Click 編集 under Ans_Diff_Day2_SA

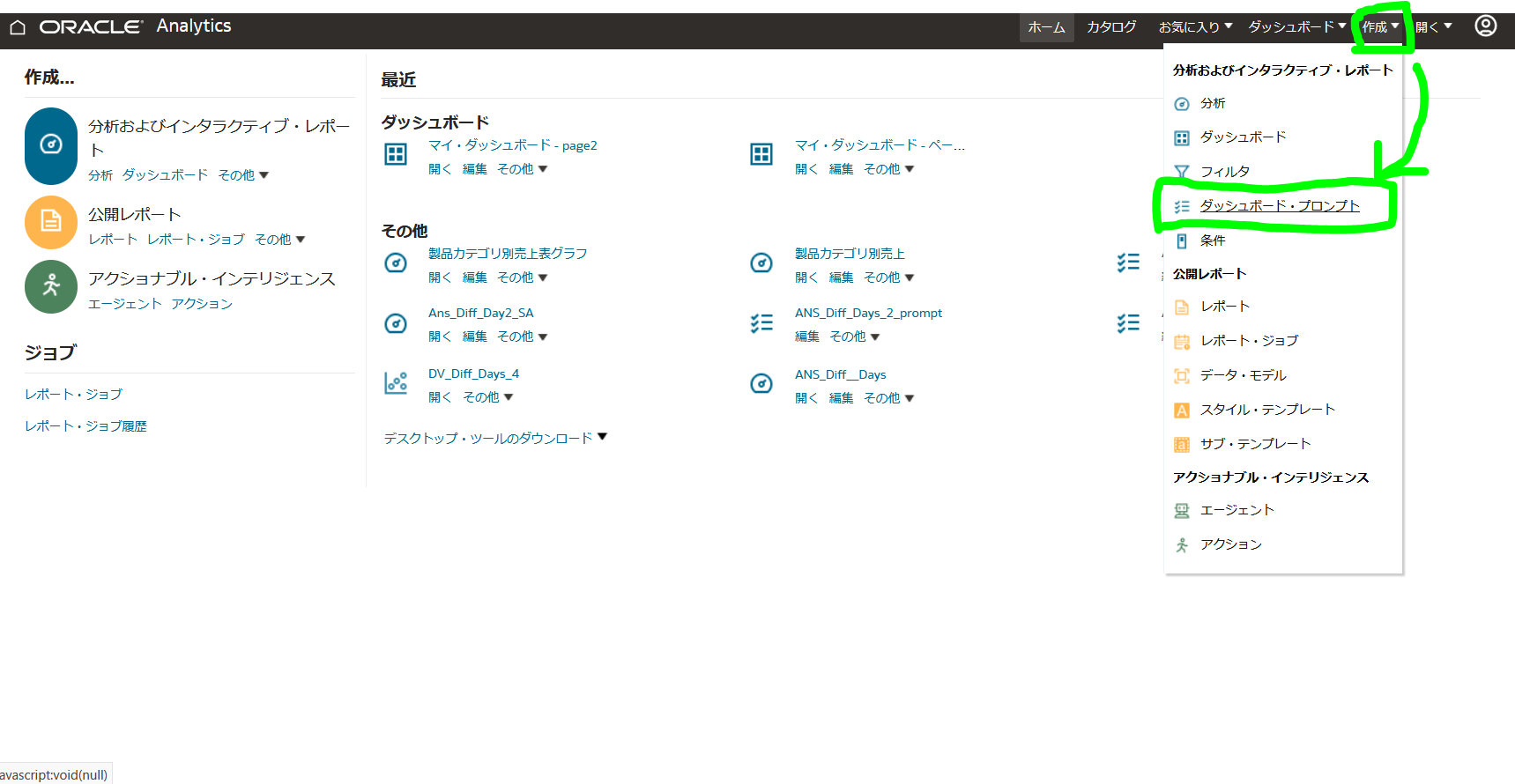pyautogui.click(x=475, y=337)
